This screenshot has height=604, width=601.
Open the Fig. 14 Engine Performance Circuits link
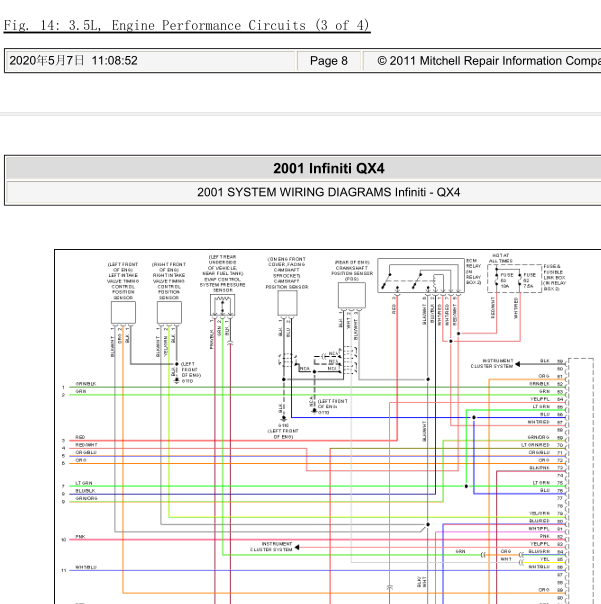point(187,25)
